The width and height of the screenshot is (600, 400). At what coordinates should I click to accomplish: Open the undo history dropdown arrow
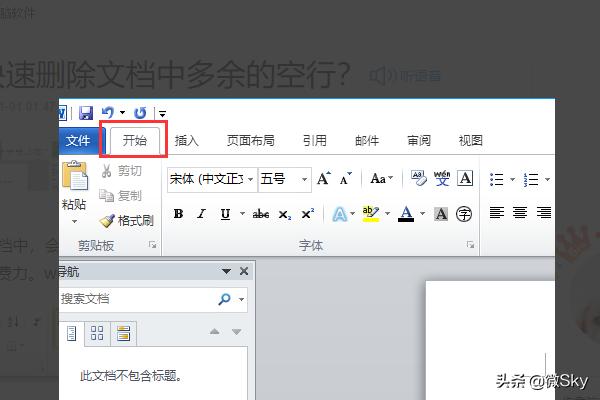pos(122,113)
